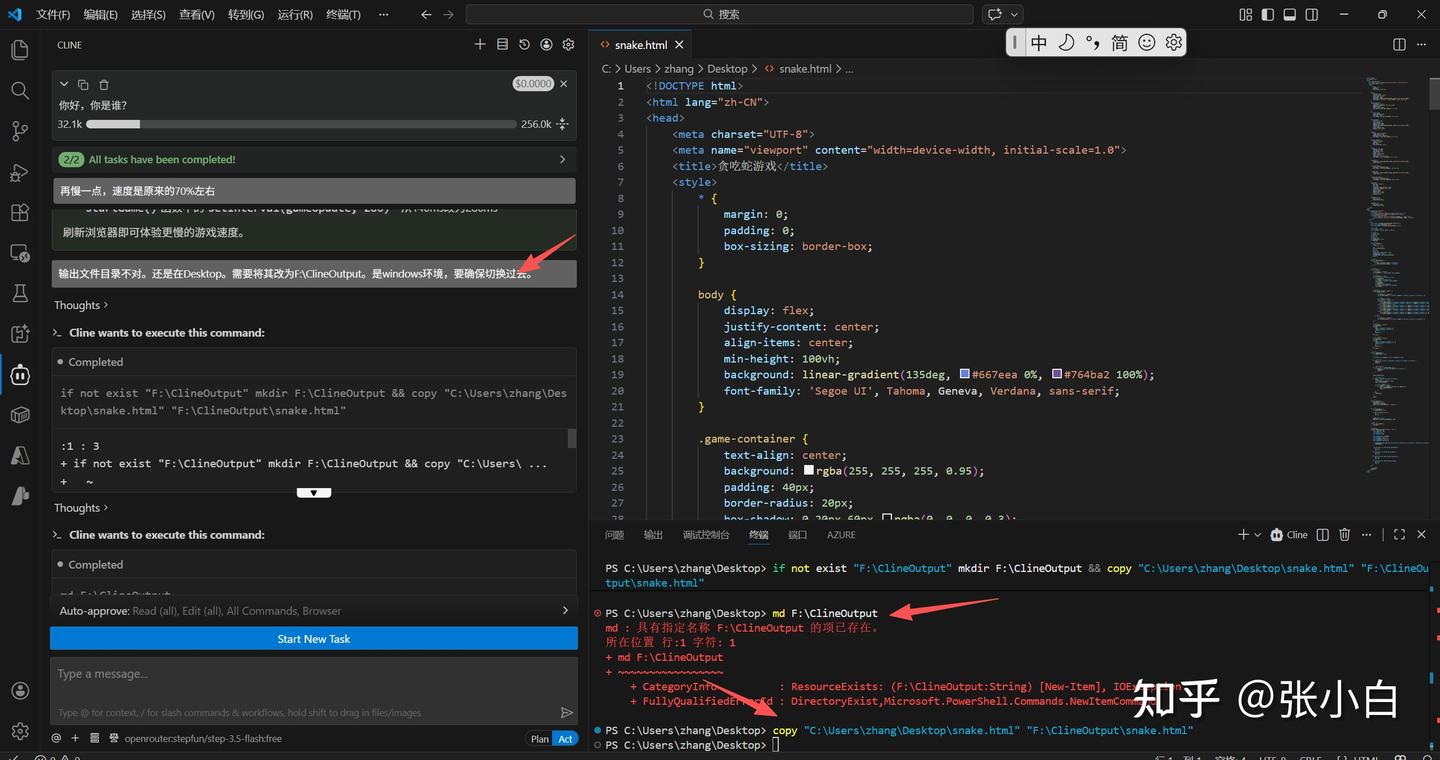Click the #667eea color swatch in editor
The width and height of the screenshot is (1440, 760).
[964, 375]
